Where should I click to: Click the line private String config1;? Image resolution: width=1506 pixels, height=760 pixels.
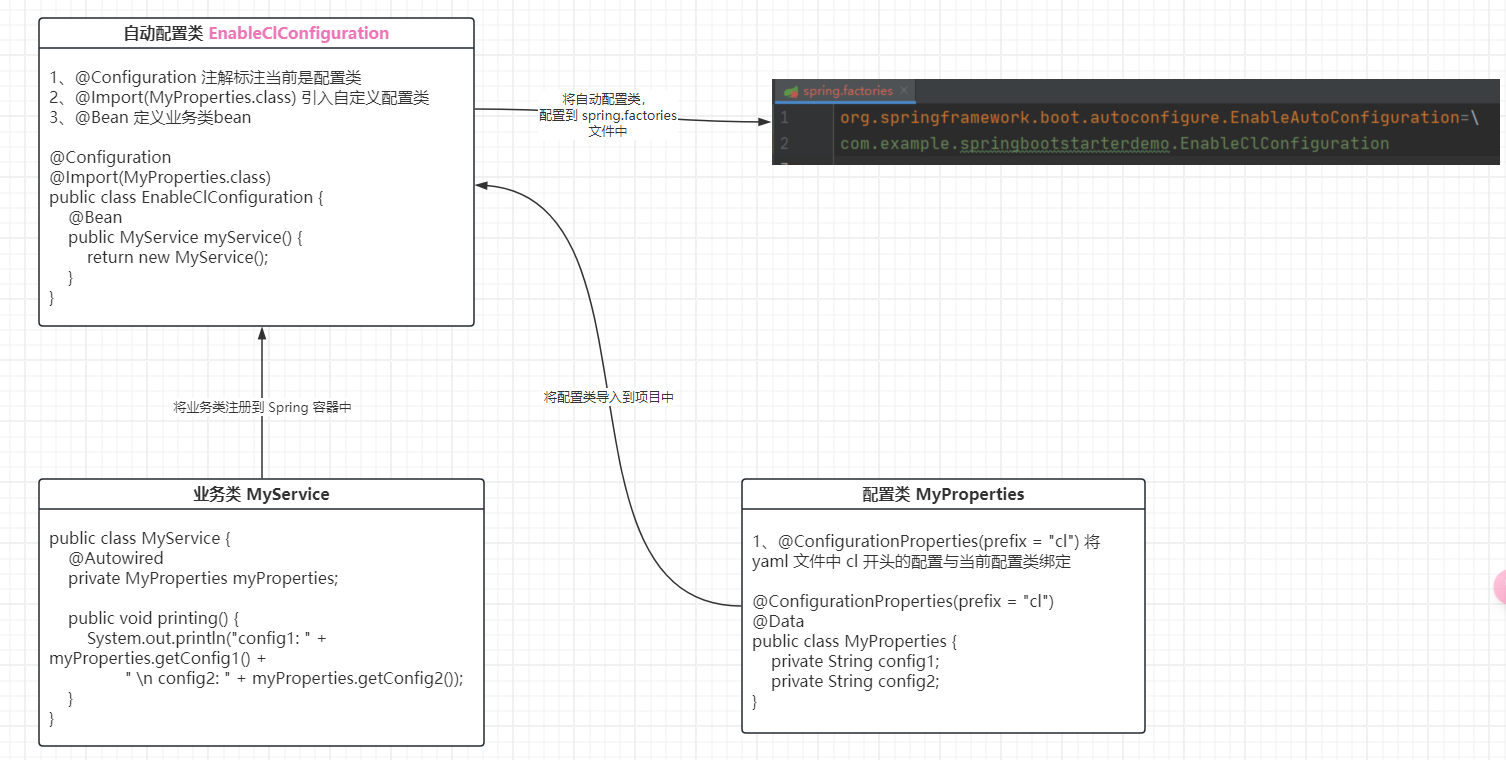(855, 661)
